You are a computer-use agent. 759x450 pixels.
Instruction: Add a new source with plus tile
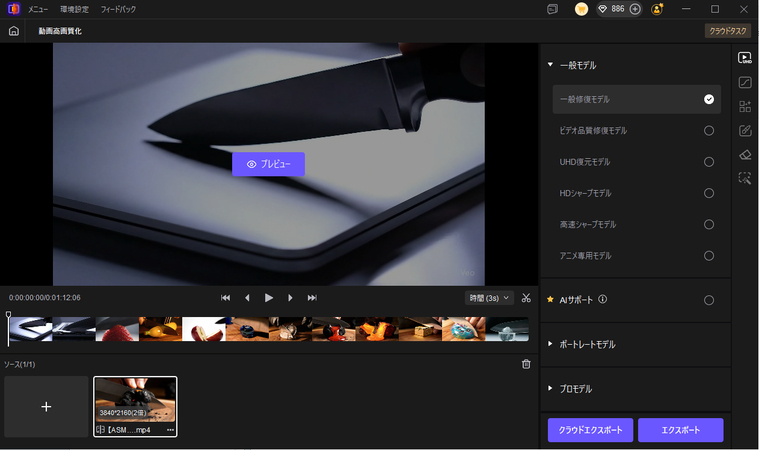(46, 407)
